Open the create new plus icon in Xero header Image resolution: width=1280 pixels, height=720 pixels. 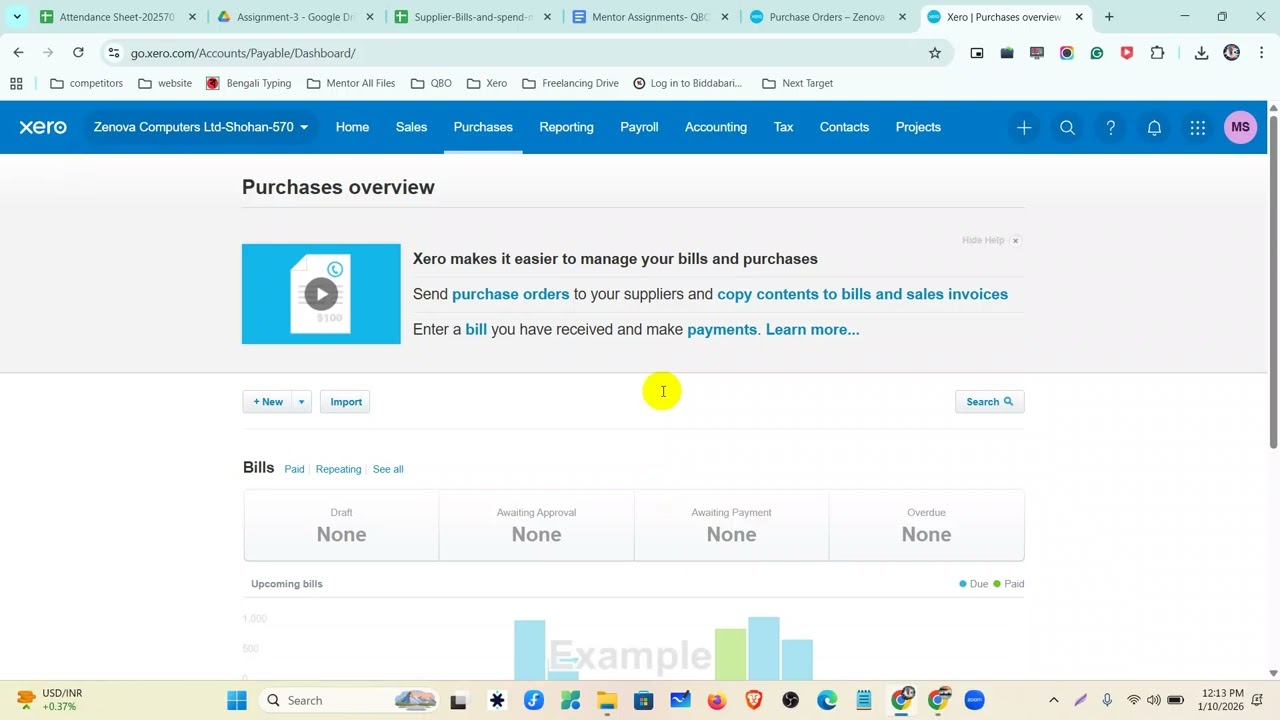1024,128
